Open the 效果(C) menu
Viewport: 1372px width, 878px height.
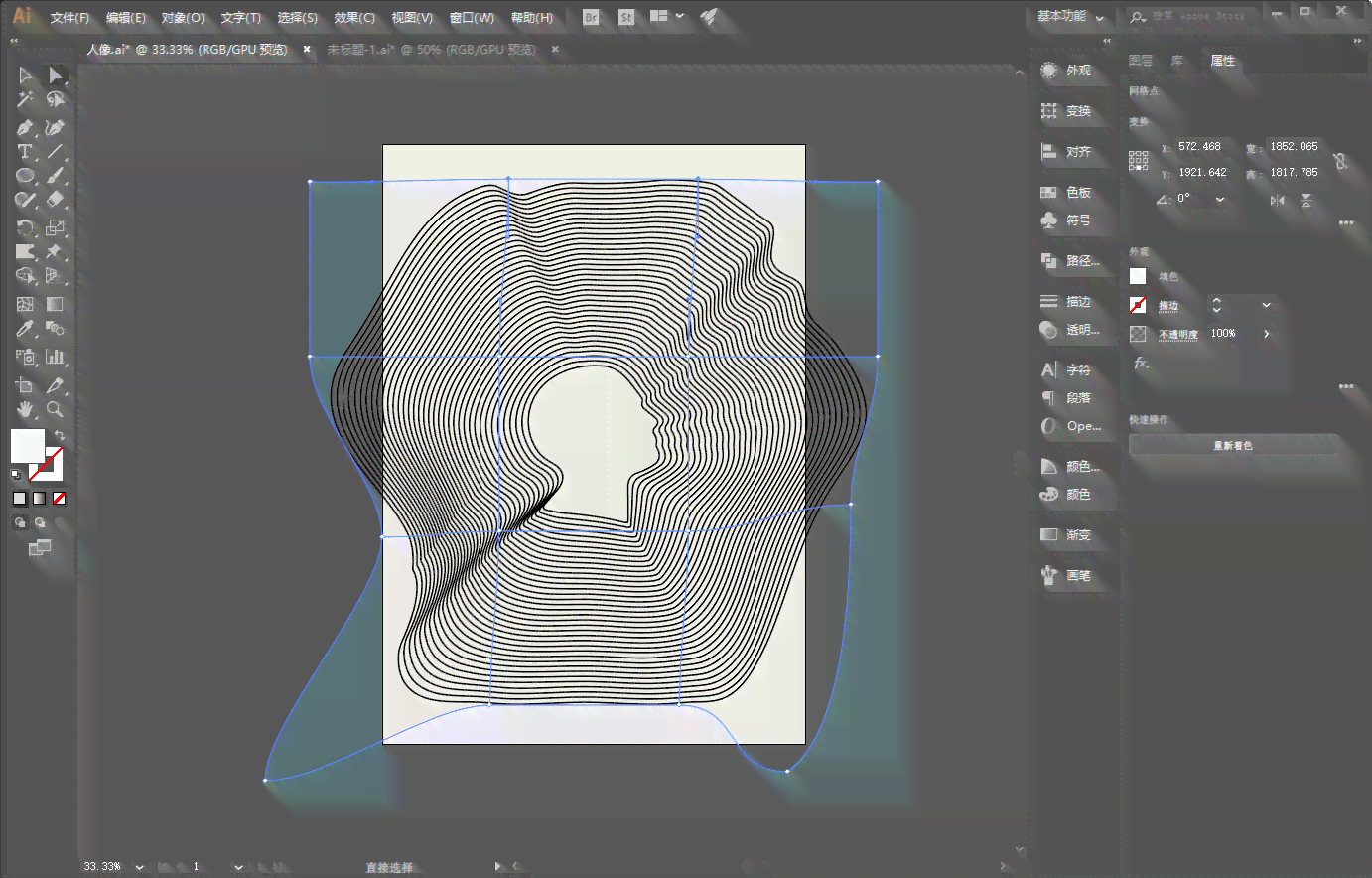point(354,18)
